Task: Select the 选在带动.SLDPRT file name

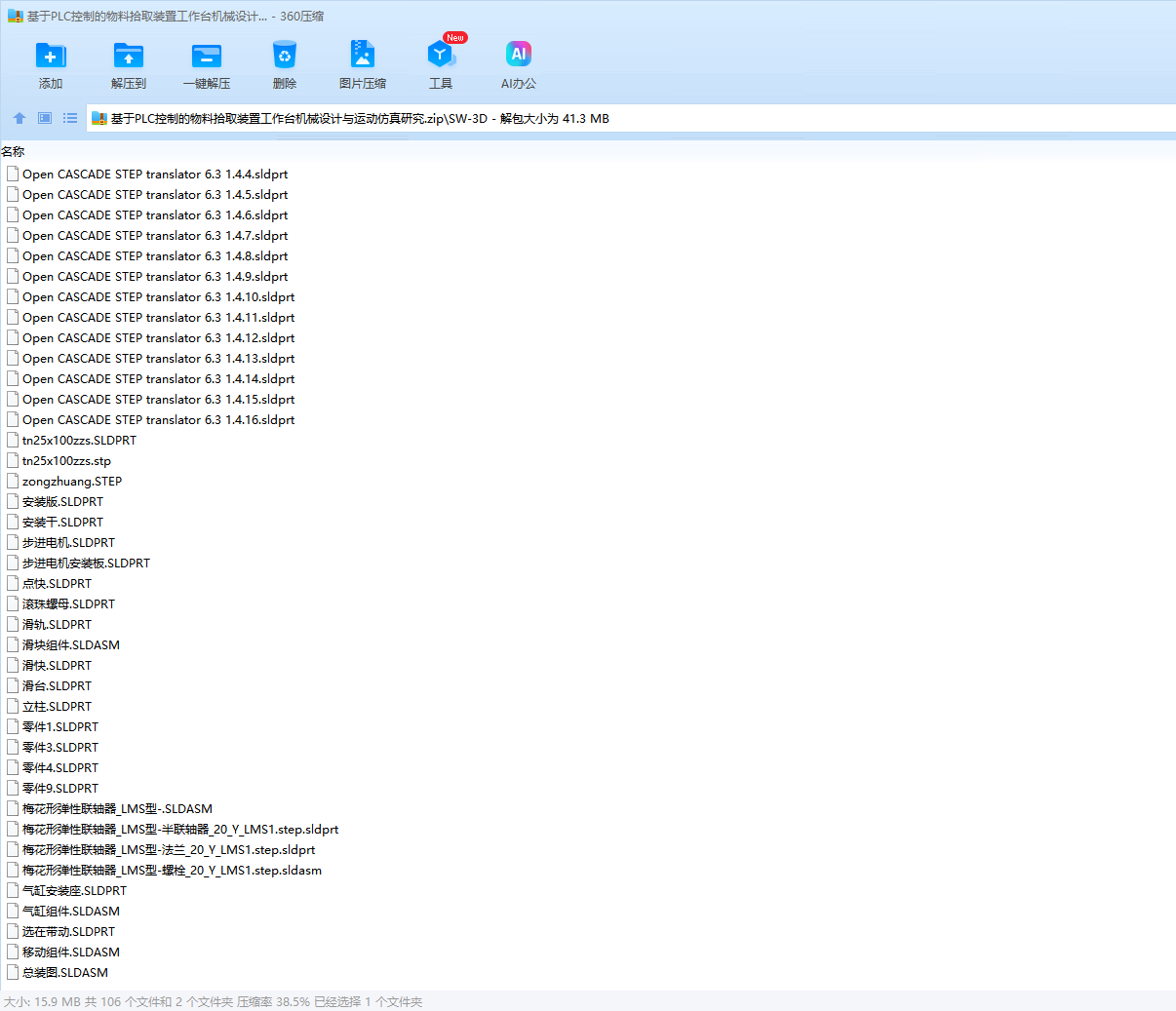Action: pyautogui.click(x=68, y=931)
